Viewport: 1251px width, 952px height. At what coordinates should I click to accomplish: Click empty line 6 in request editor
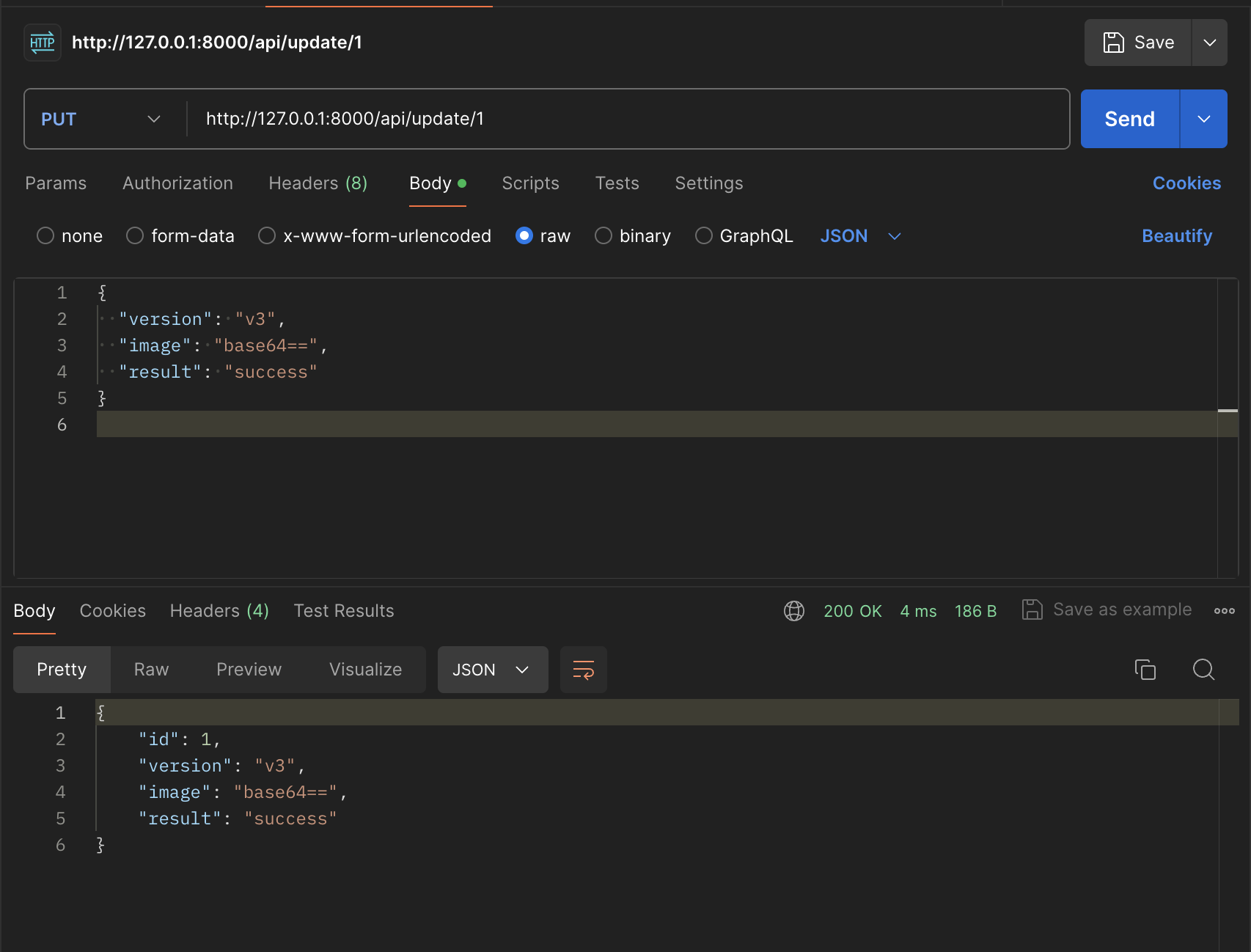656,424
